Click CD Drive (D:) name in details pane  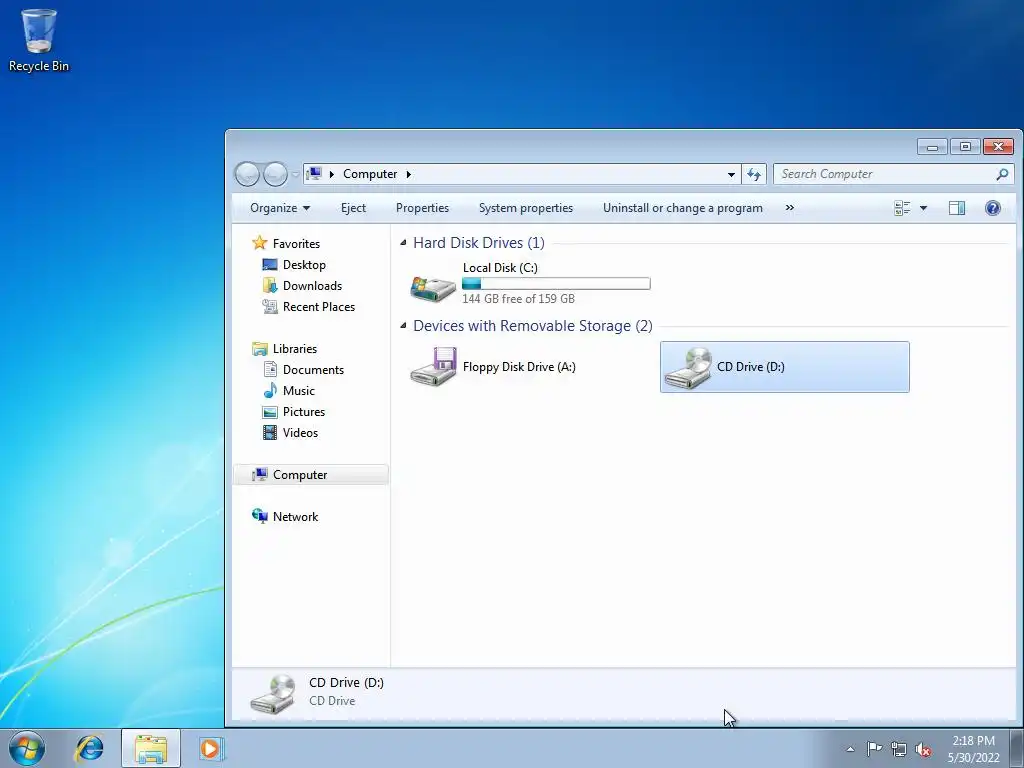[x=346, y=682]
